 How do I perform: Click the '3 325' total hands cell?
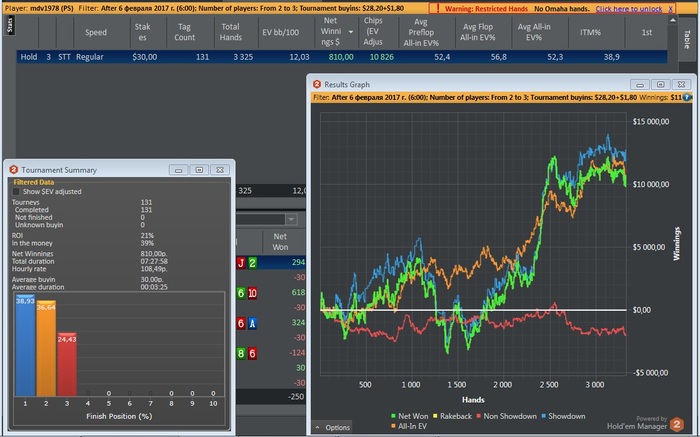click(x=243, y=57)
